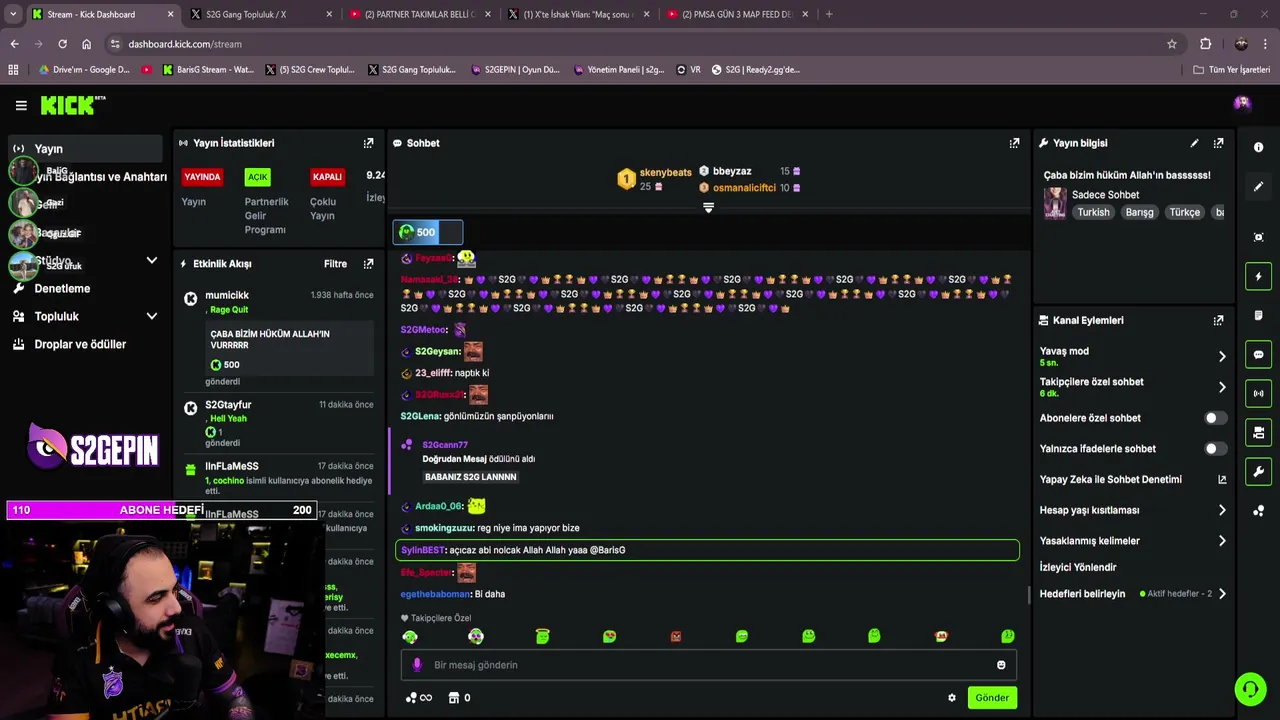Expand Takipçilere özel sohbet settings
1280x720 pixels.
pyautogui.click(x=1222, y=387)
